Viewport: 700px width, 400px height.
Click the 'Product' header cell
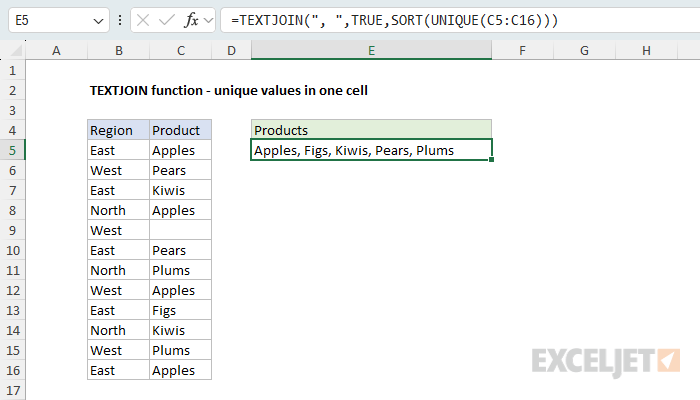coord(180,130)
